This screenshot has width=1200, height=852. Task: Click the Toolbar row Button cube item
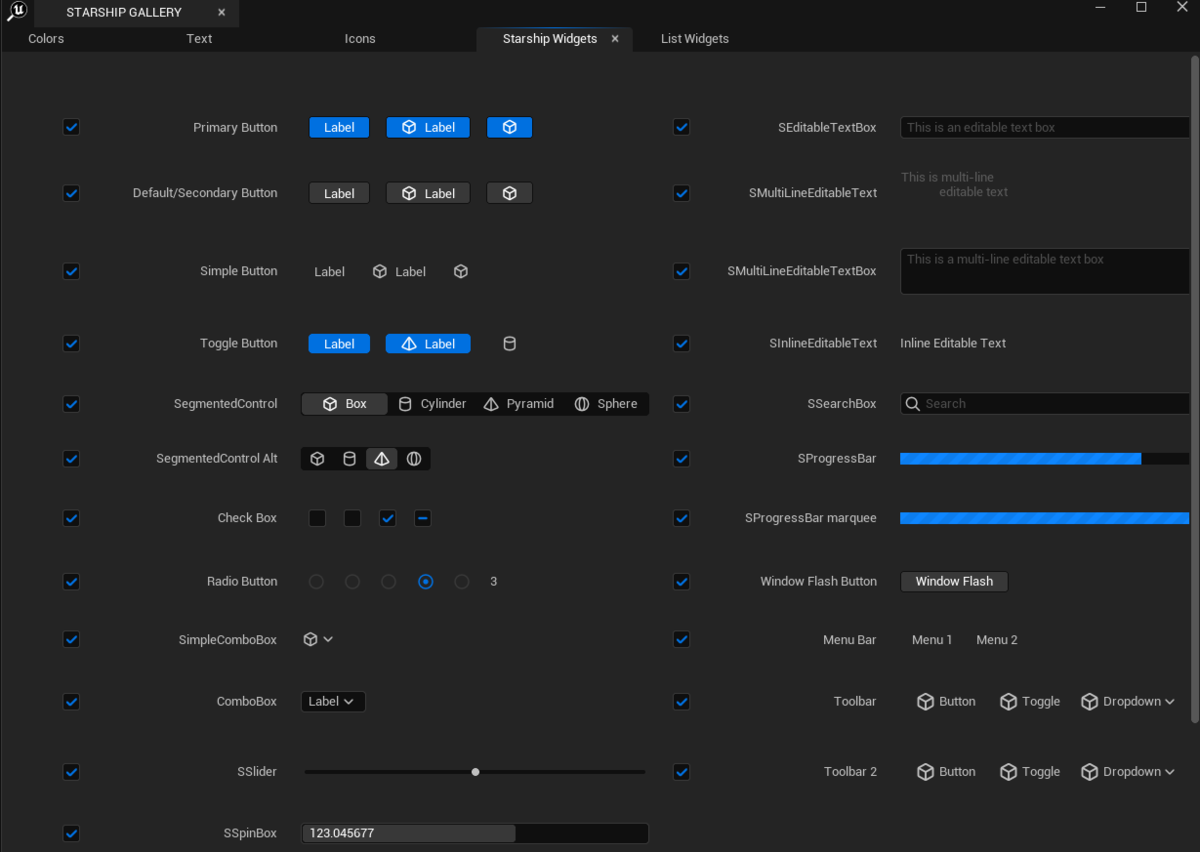[946, 701]
